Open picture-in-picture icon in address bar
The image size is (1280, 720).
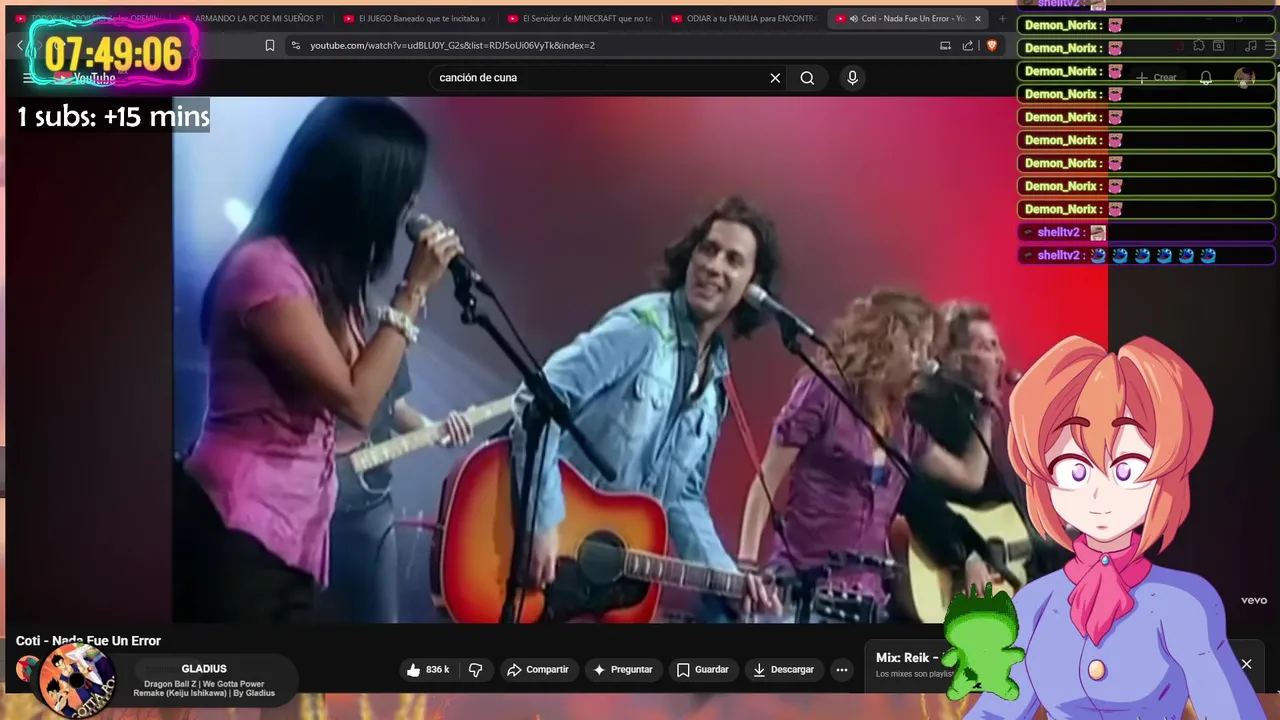(945, 45)
